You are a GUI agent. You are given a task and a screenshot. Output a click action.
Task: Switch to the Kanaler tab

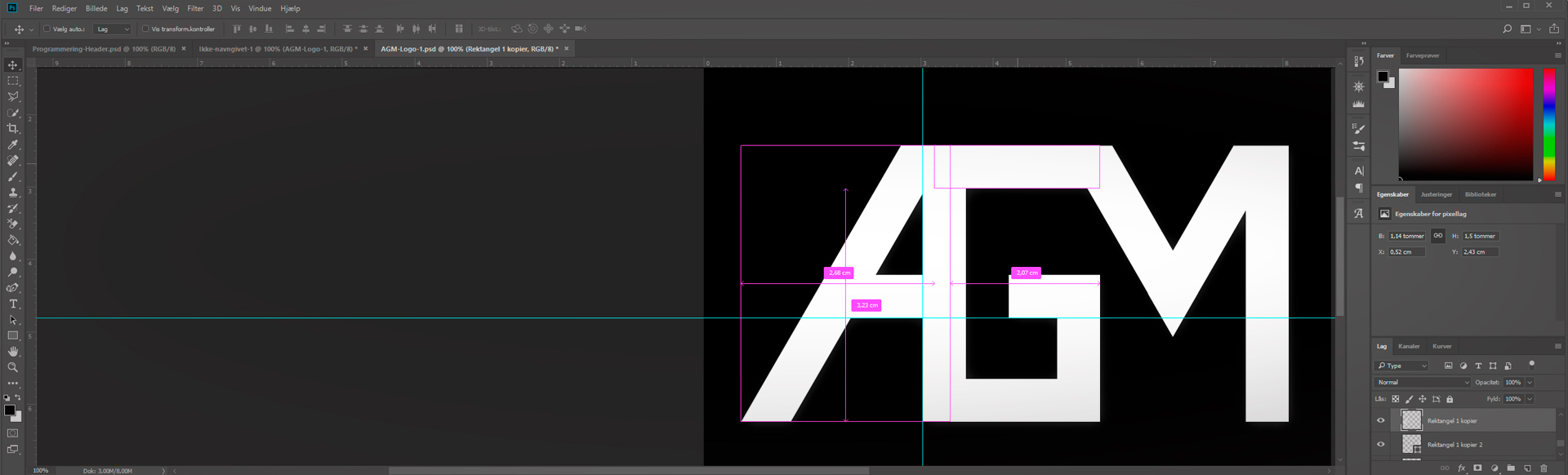tap(1409, 346)
